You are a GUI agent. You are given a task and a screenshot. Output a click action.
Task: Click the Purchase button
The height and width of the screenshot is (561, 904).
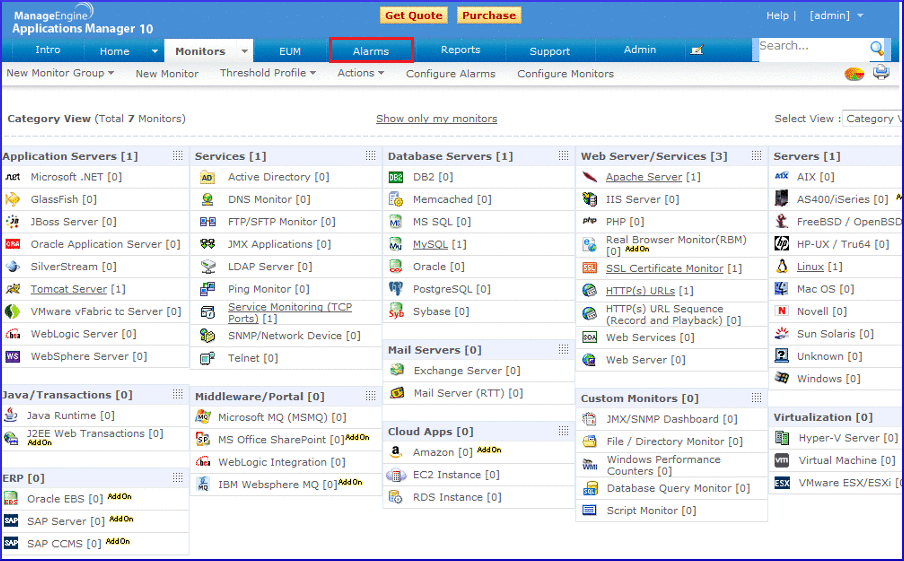tap(489, 16)
